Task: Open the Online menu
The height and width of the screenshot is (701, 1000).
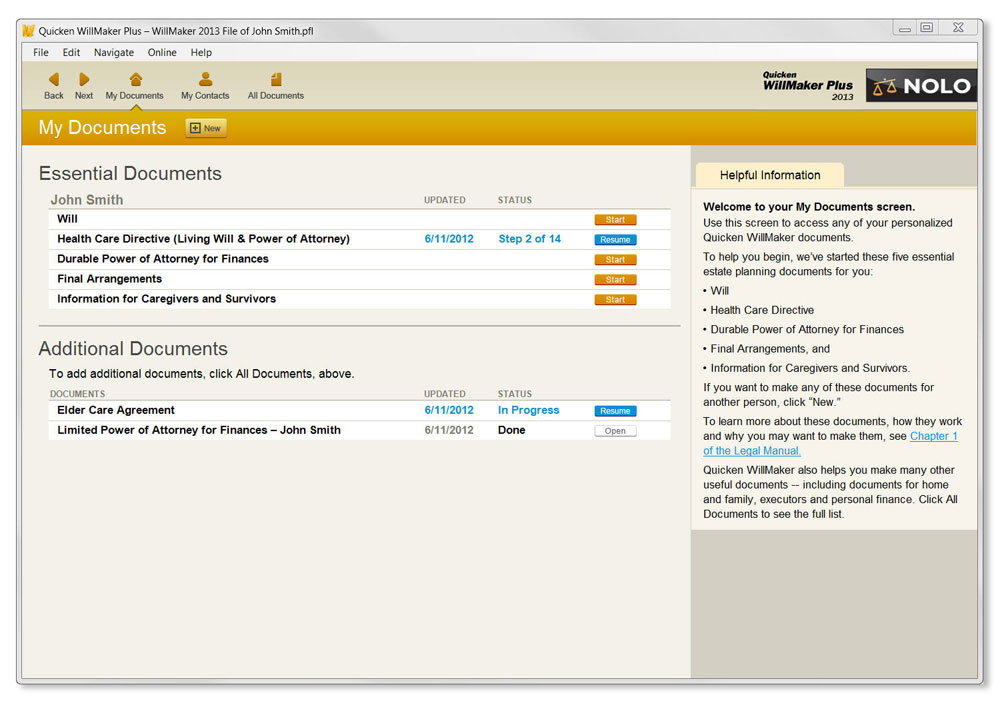Action: click(162, 53)
